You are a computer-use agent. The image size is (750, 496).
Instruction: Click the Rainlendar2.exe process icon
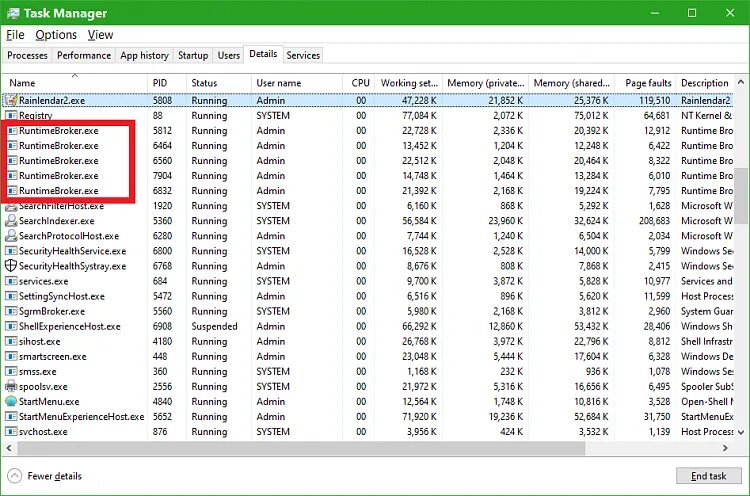pyautogui.click(x=11, y=100)
